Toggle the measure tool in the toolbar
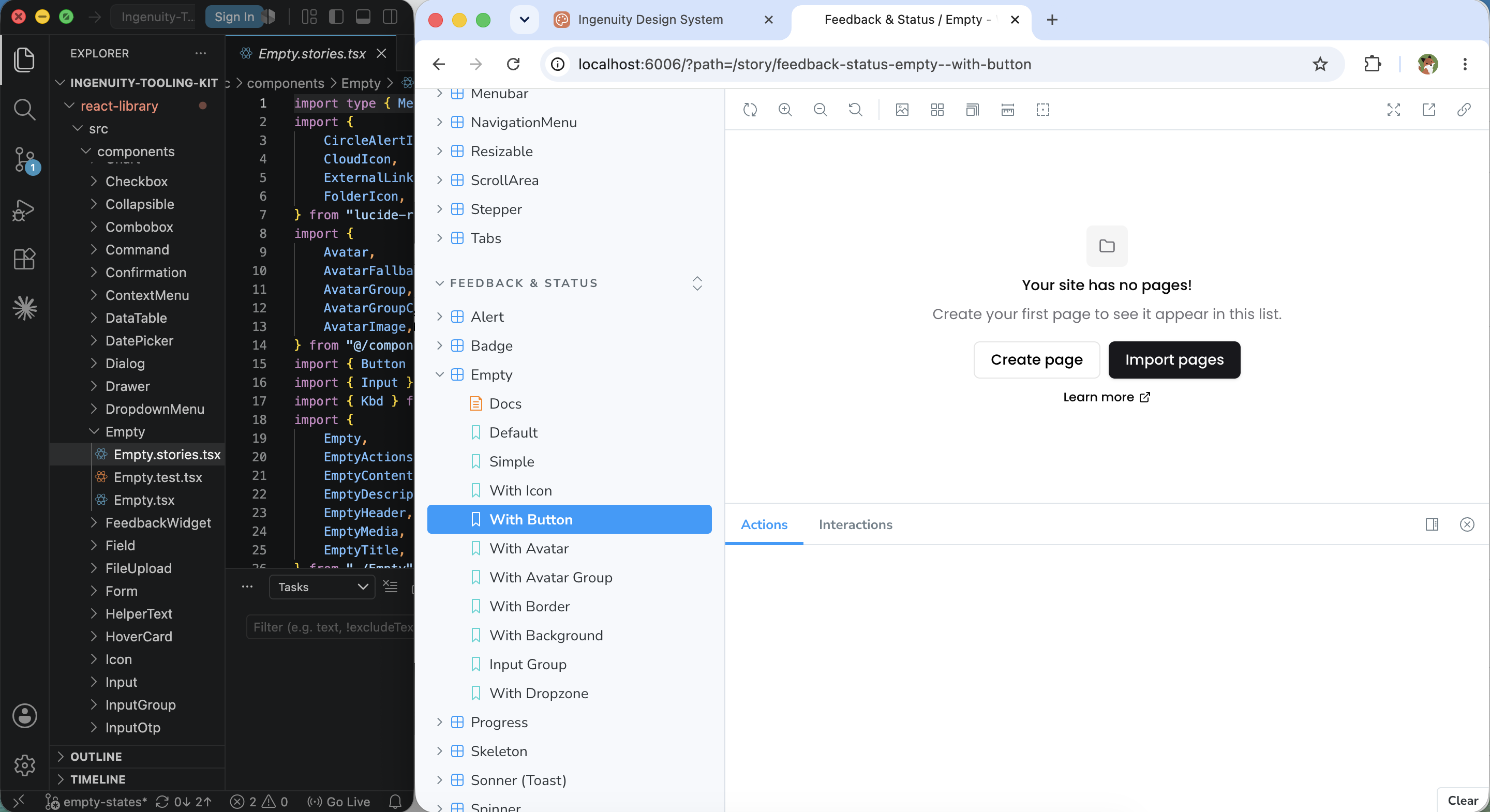 (1008, 109)
